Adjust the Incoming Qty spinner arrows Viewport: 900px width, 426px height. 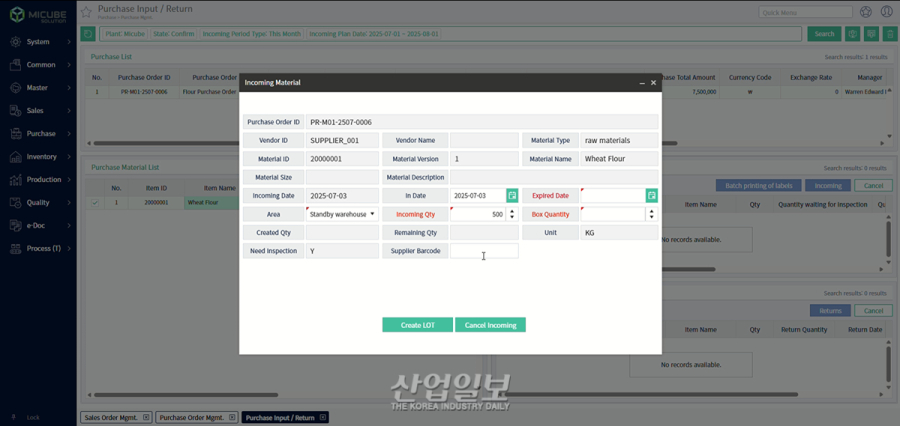click(x=512, y=214)
